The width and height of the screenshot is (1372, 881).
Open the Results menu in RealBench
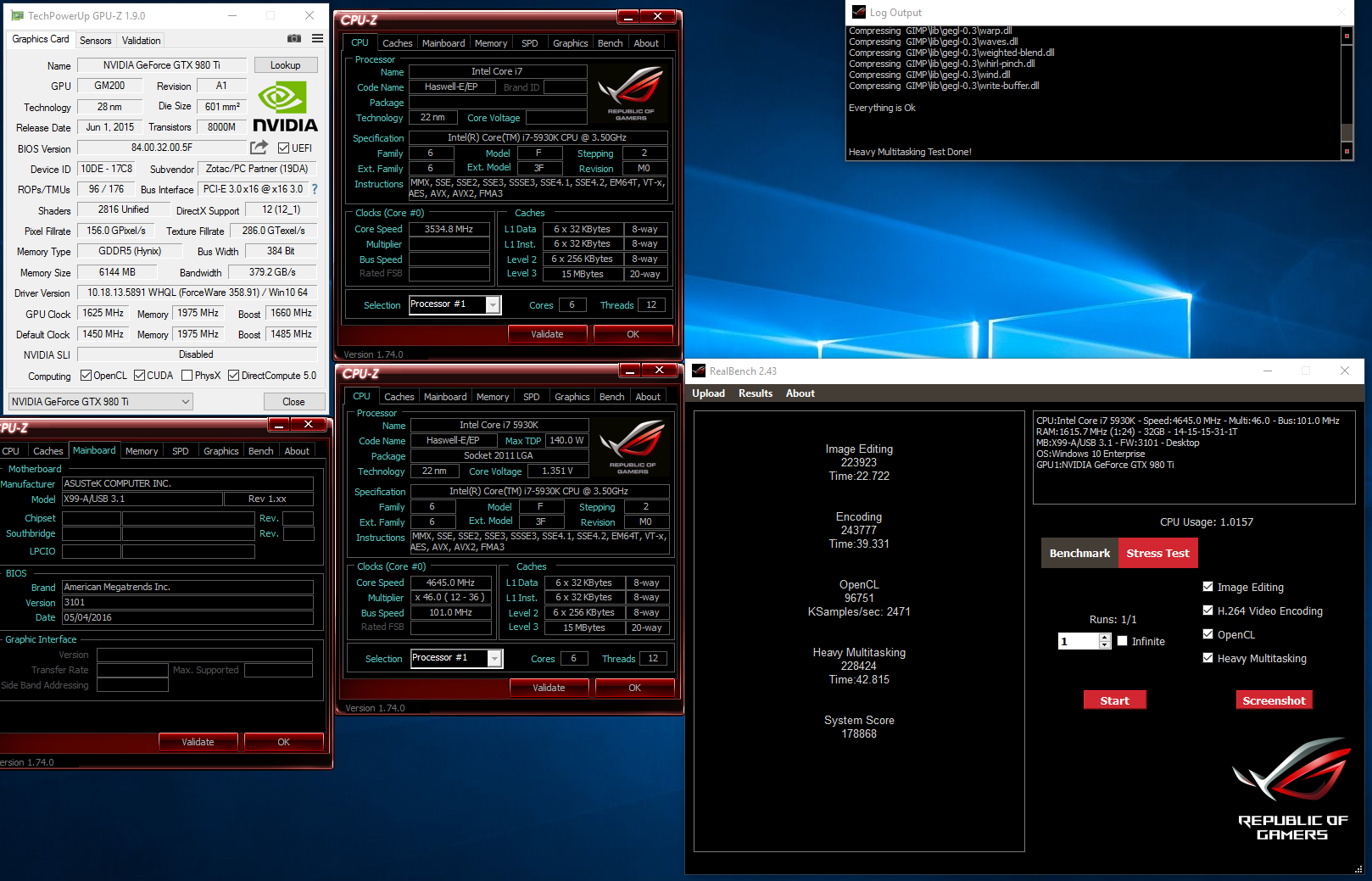(x=756, y=393)
